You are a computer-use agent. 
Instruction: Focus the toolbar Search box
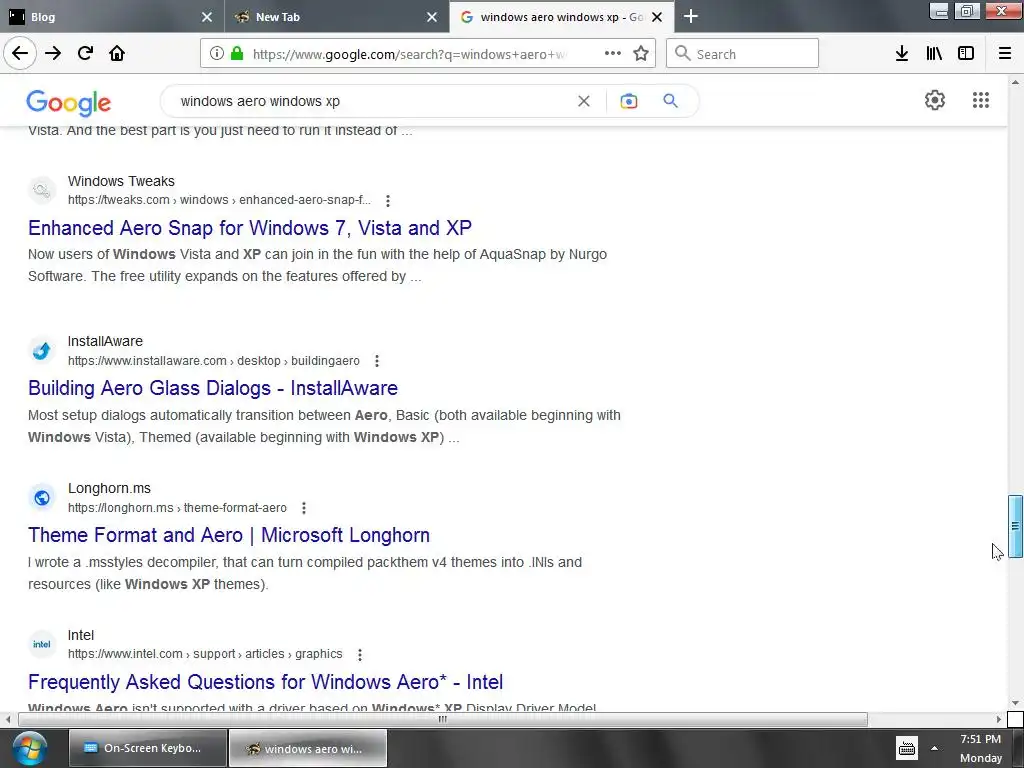pyautogui.click(x=742, y=53)
